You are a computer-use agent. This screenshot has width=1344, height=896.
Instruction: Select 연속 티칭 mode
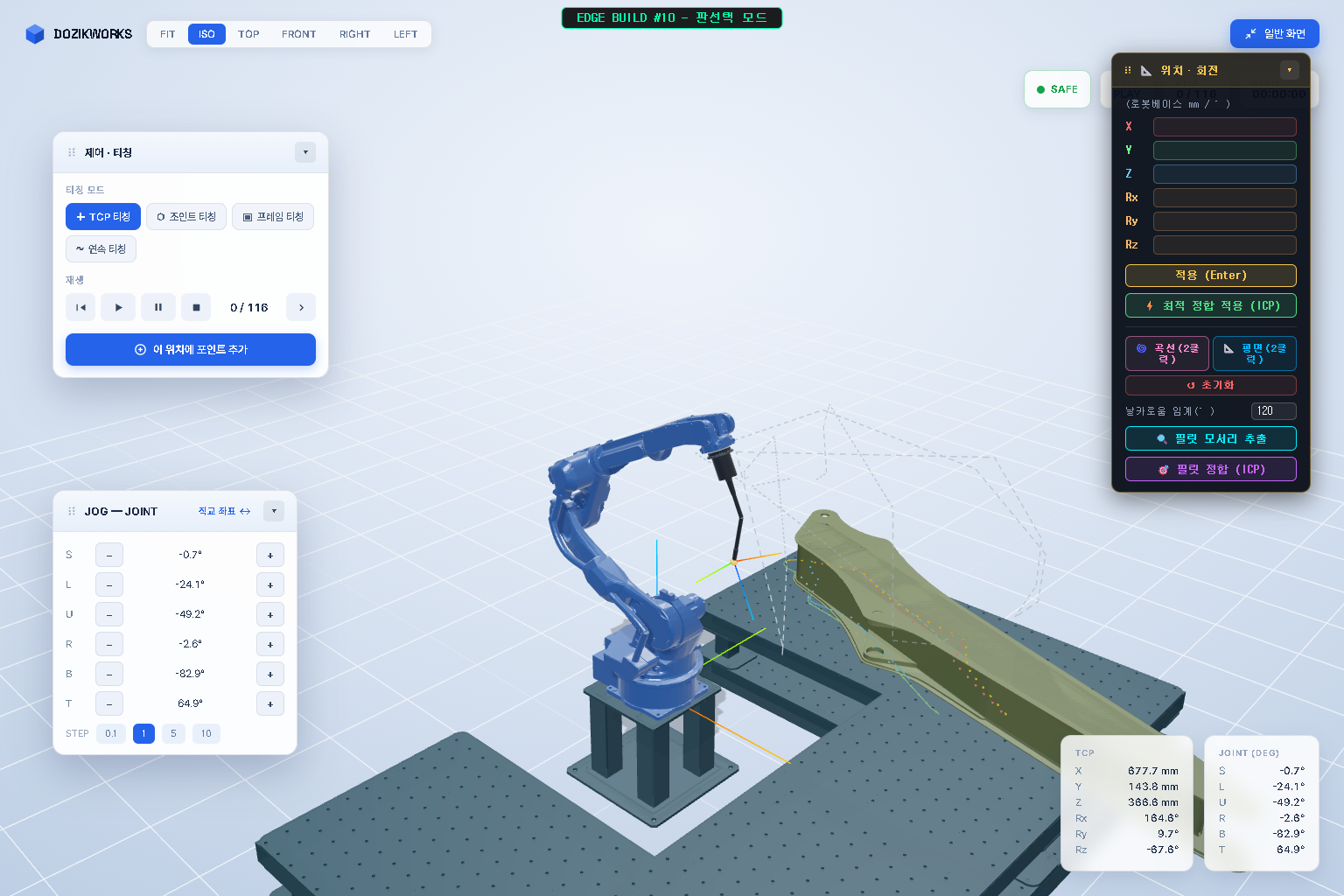(101, 248)
